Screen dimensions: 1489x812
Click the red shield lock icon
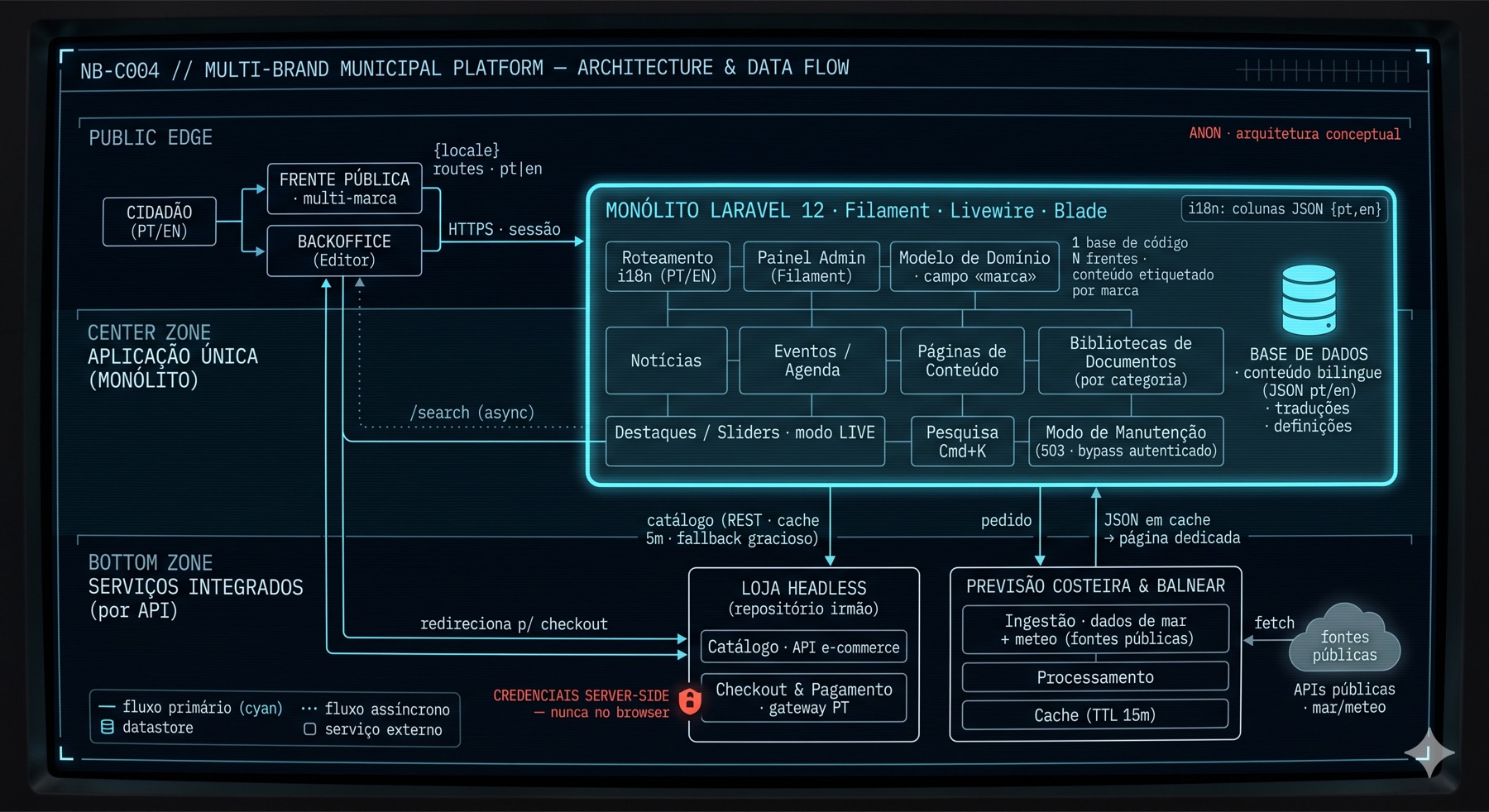(690, 700)
